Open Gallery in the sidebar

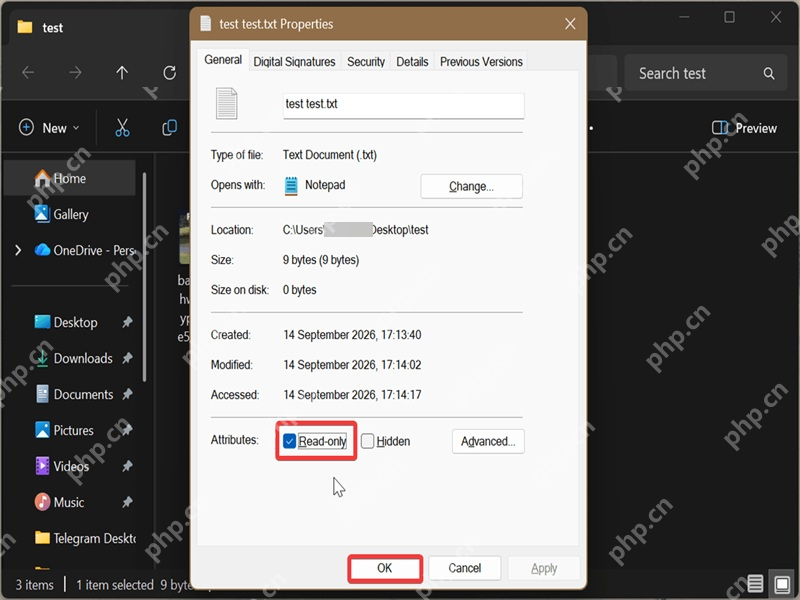point(70,214)
